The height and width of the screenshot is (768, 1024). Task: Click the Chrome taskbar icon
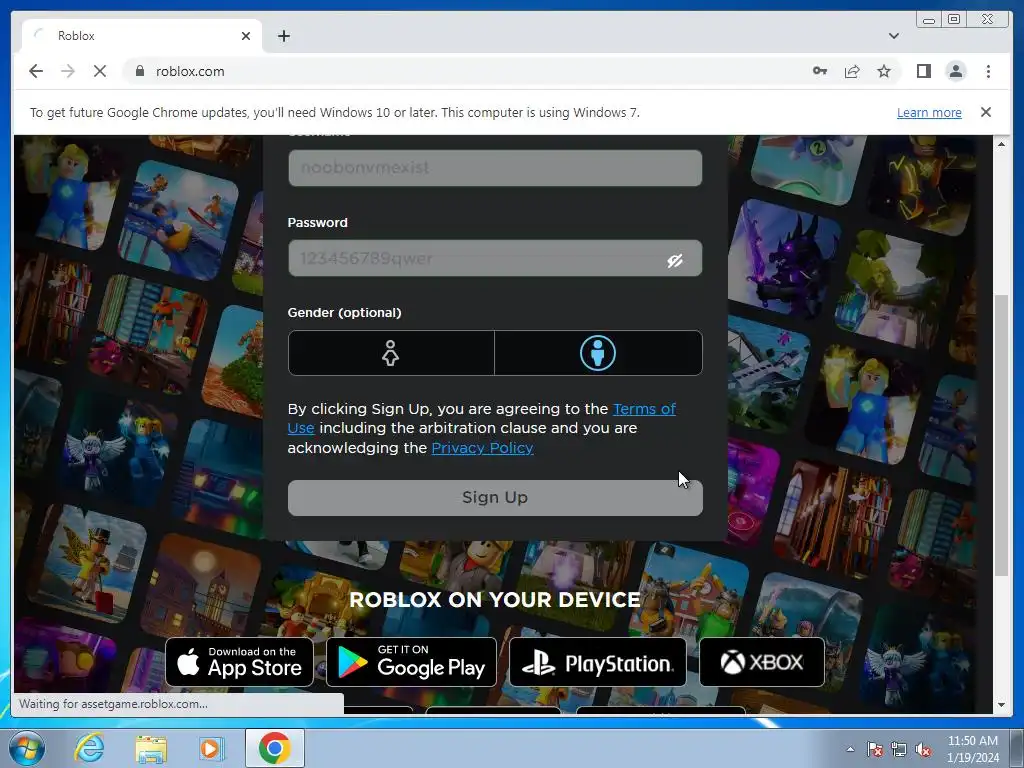coord(274,748)
